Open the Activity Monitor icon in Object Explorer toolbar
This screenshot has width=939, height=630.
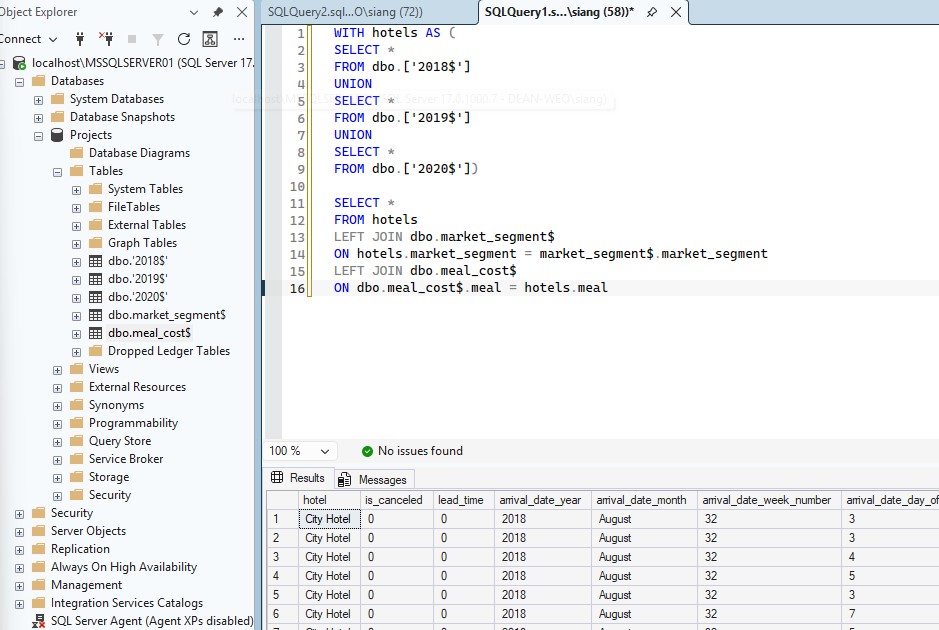[210, 39]
